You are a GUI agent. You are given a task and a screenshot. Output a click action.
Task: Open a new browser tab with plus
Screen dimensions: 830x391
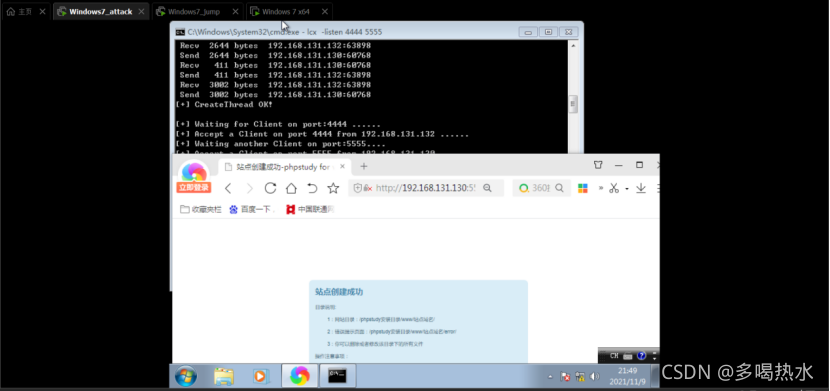point(364,166)
